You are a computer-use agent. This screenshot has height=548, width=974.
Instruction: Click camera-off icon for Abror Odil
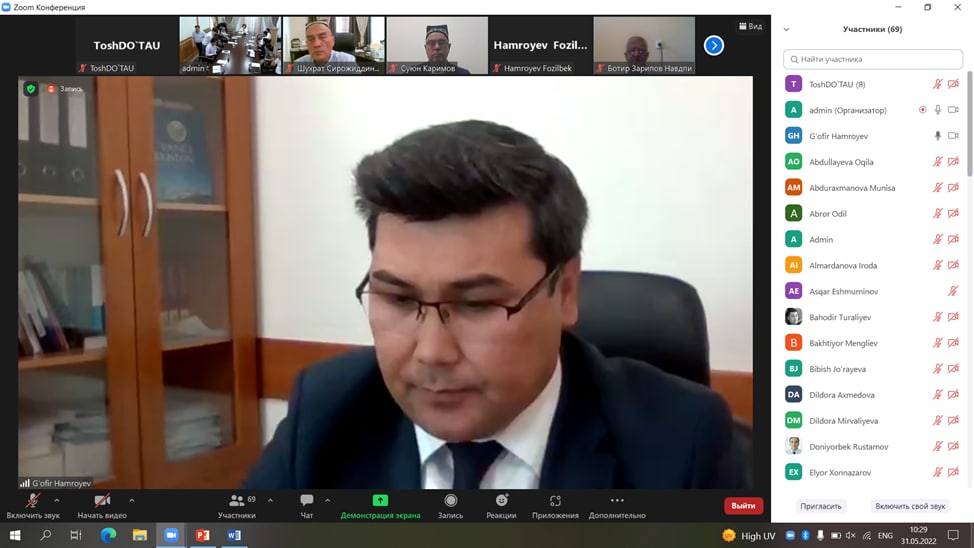pyautogui.click(x=954, y=213)
